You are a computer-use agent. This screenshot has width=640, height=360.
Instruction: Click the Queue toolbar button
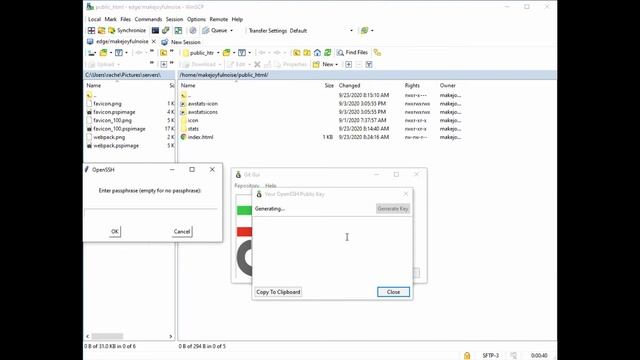215,31
